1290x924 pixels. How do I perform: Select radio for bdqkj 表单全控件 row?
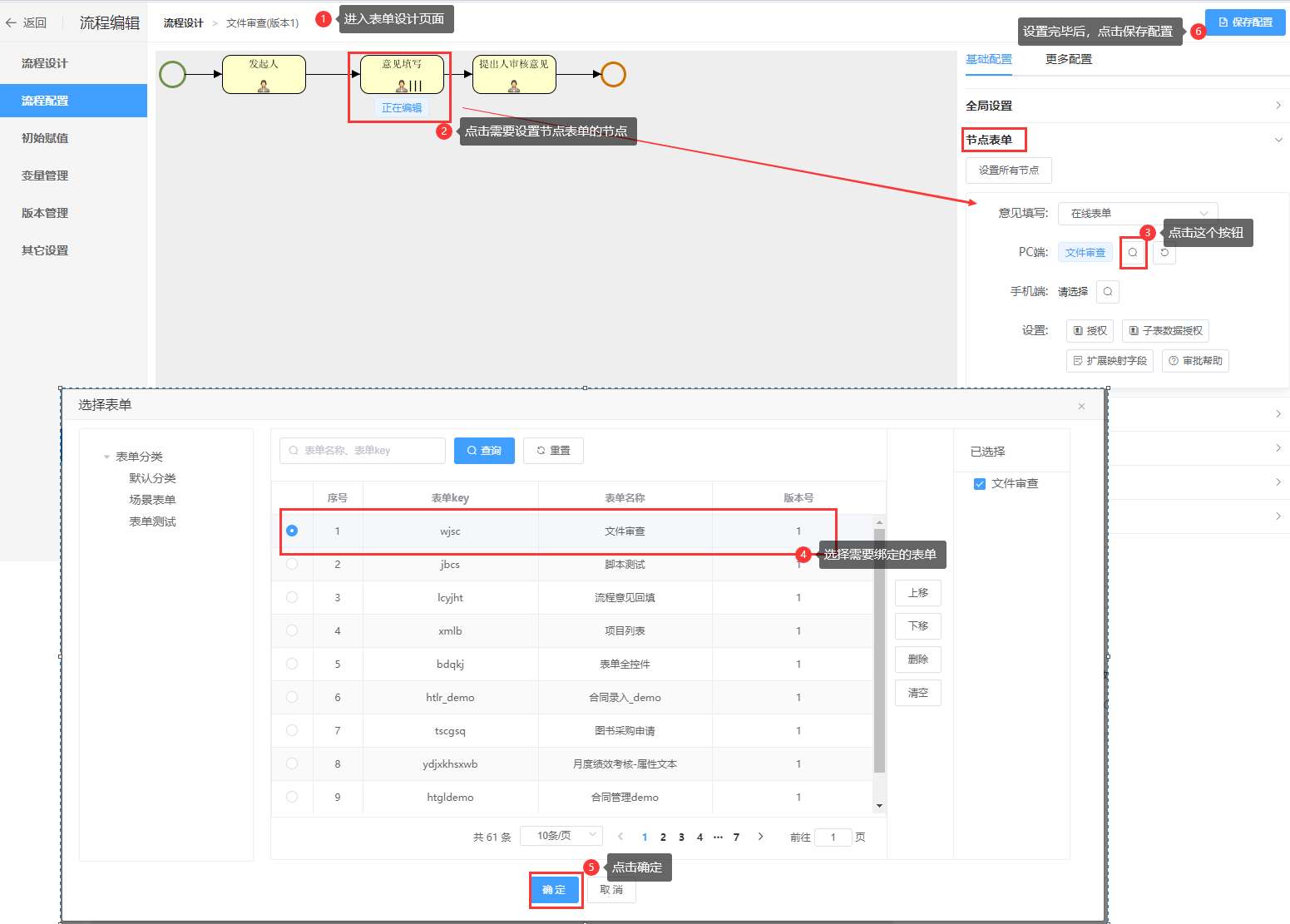[292, 664]
